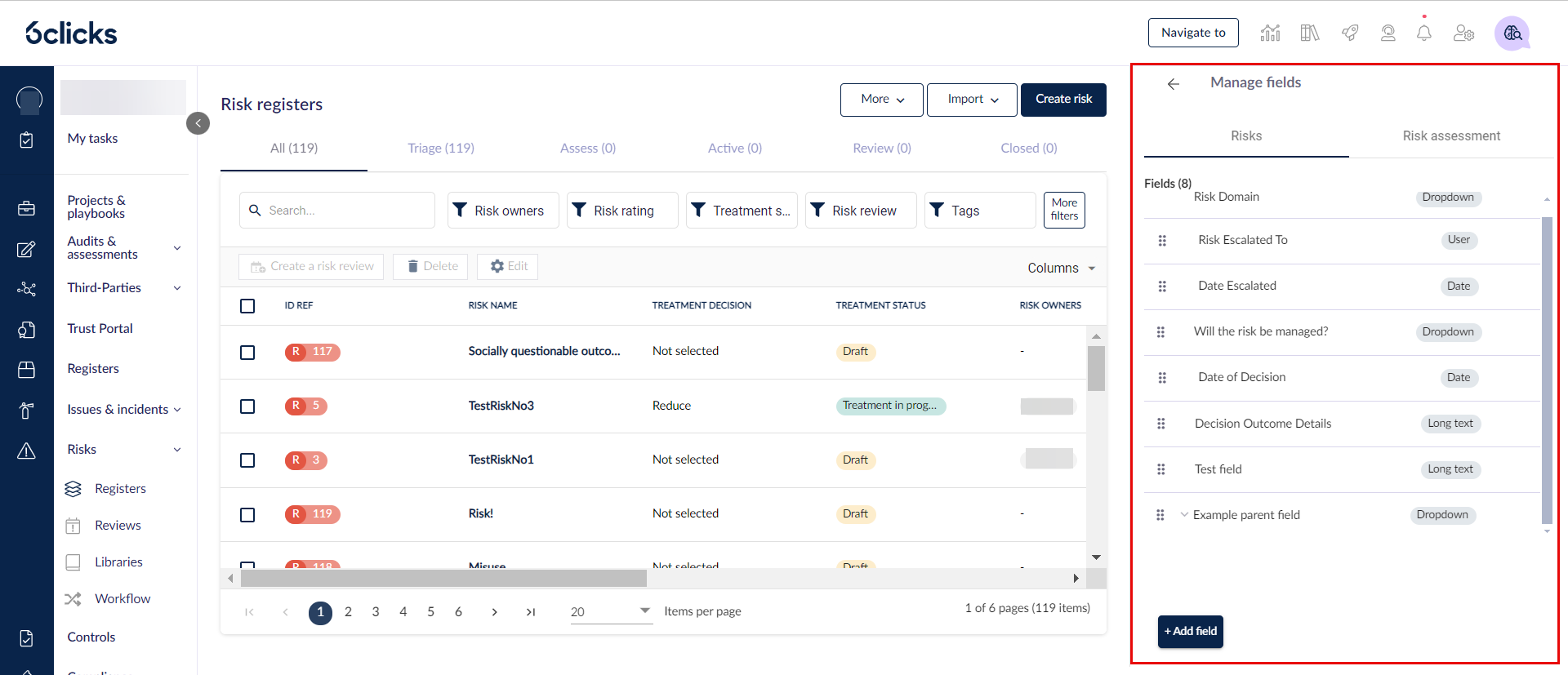The width and height of the screenshot is (1568, 675).
Task: Click the table's horizontal scrollbar thumb
Action: [443, 579]
